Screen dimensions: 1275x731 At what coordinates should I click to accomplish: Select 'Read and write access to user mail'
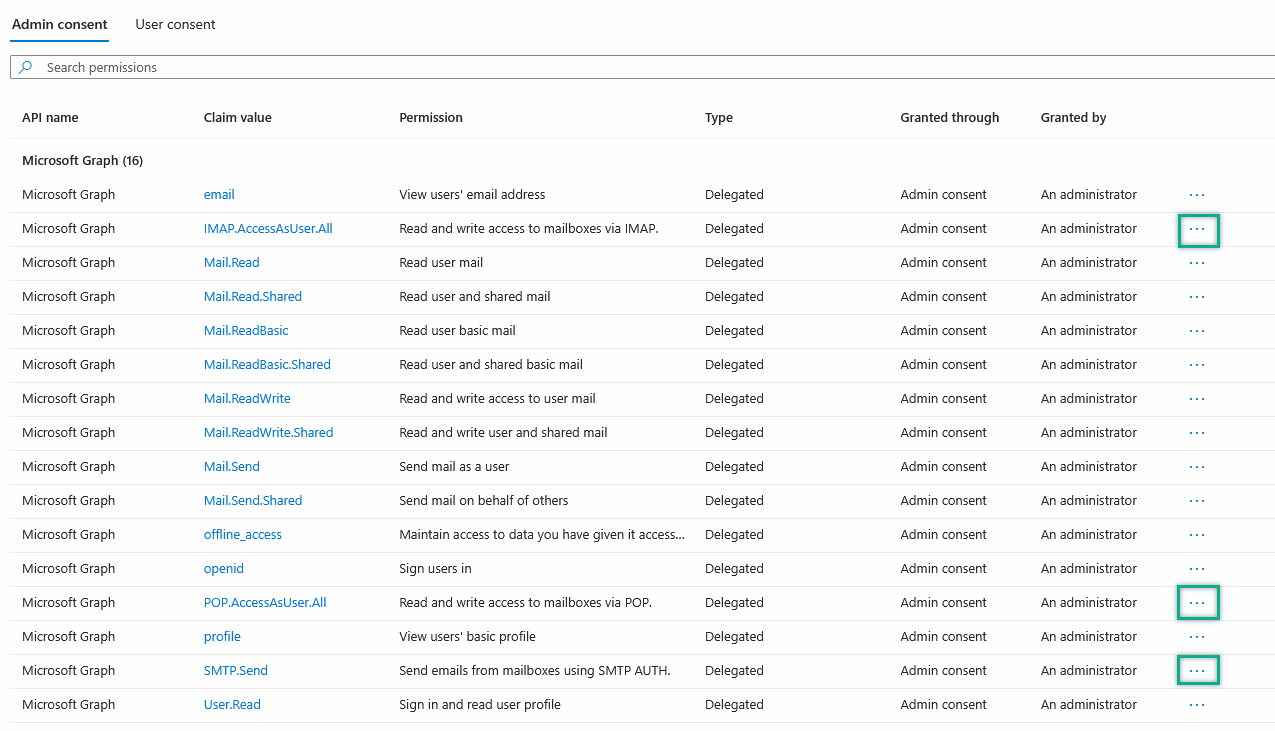497,398
